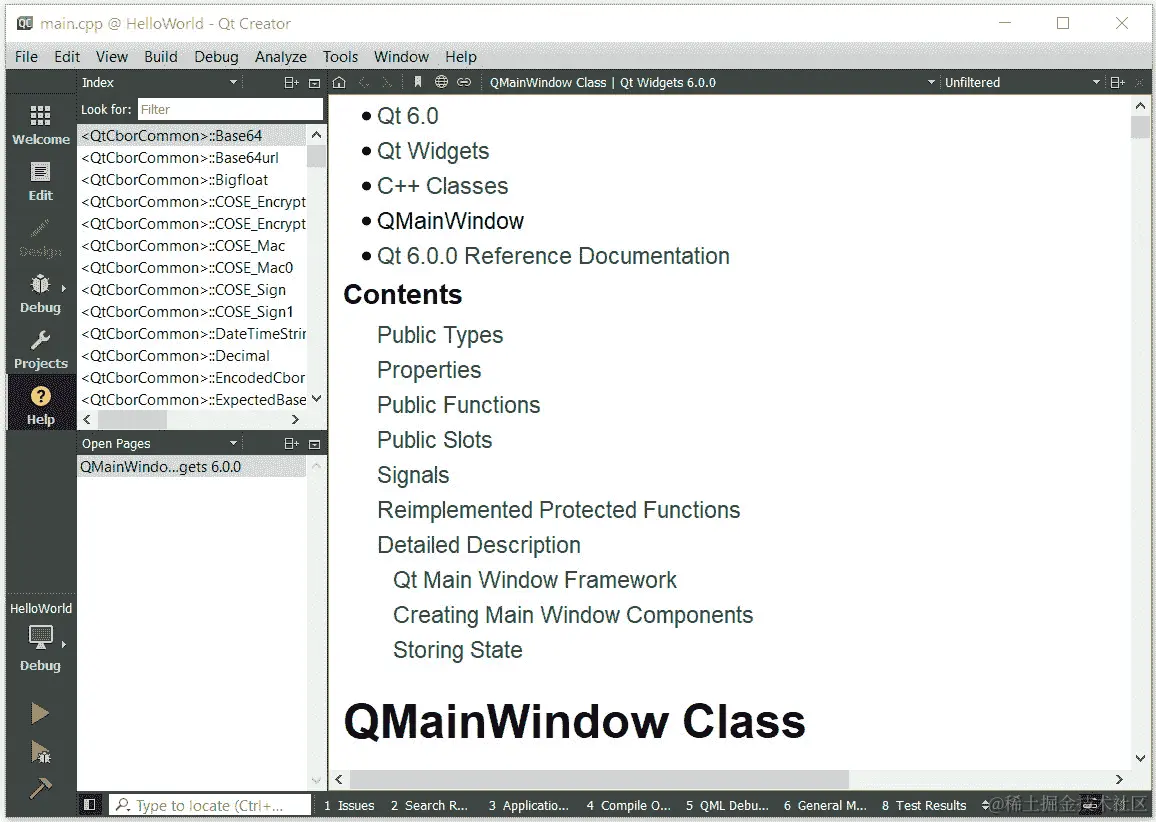The image size is (1156, 822).
Task: Open the Window menu
Action: (x=401, y=57)
